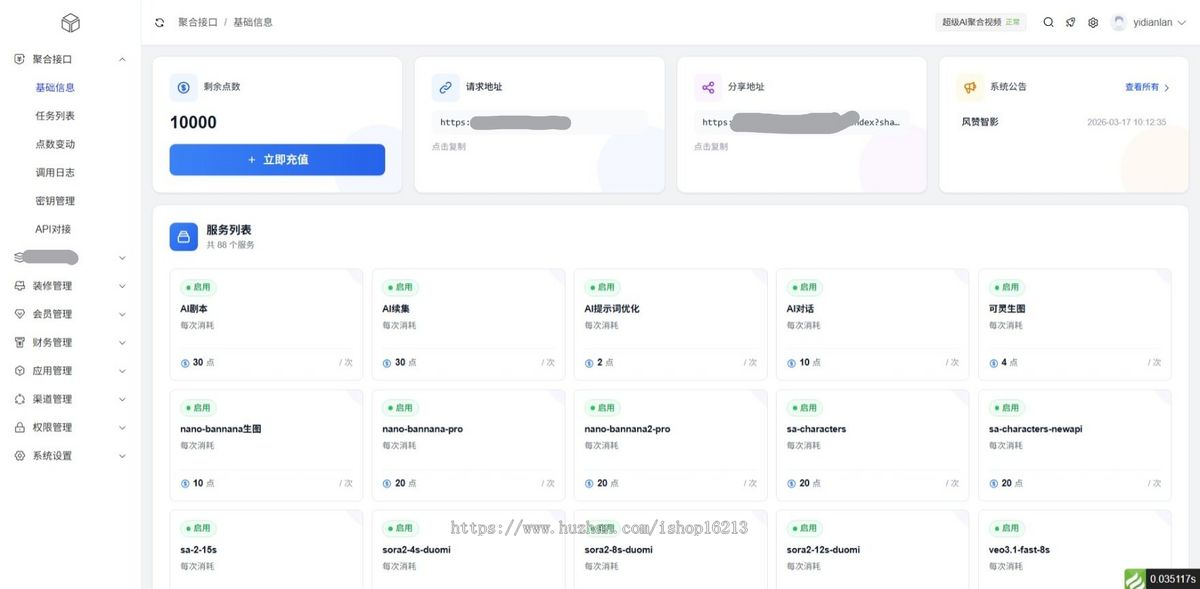
Task: Open 点数变动 in sidebar
Action: click(55, 144)
